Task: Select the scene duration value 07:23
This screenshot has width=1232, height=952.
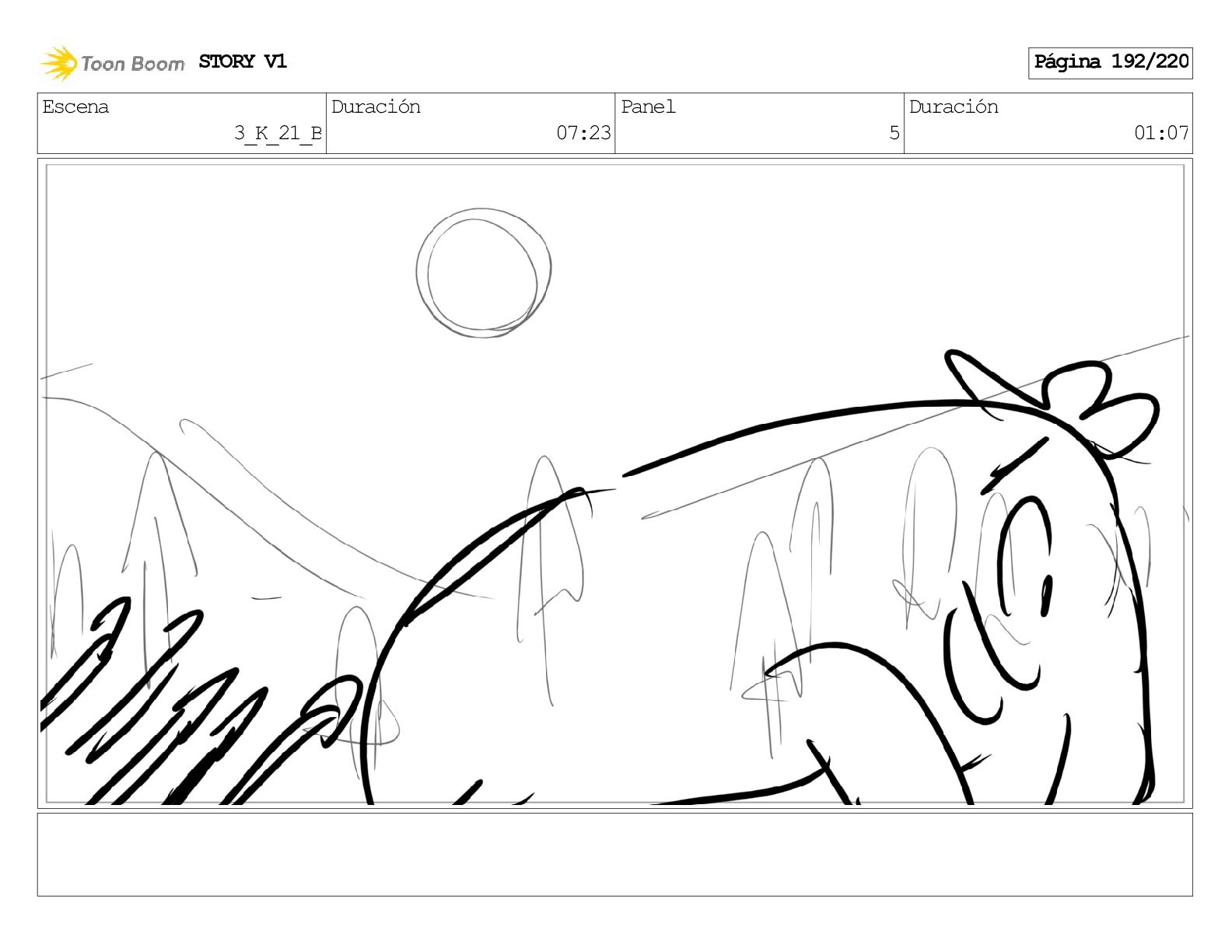Action: pyautogui.click(x=583, y=133)
